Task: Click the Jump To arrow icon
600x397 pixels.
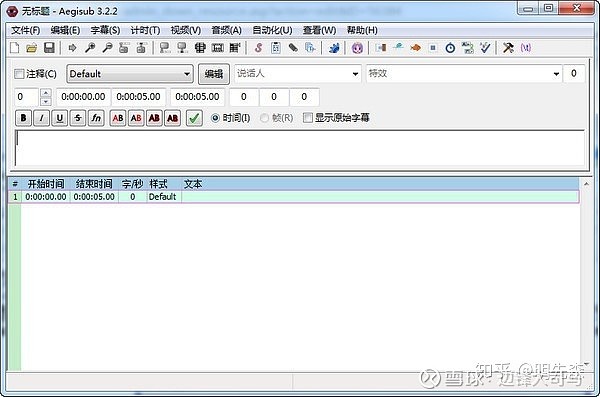Action: point(72,48)
